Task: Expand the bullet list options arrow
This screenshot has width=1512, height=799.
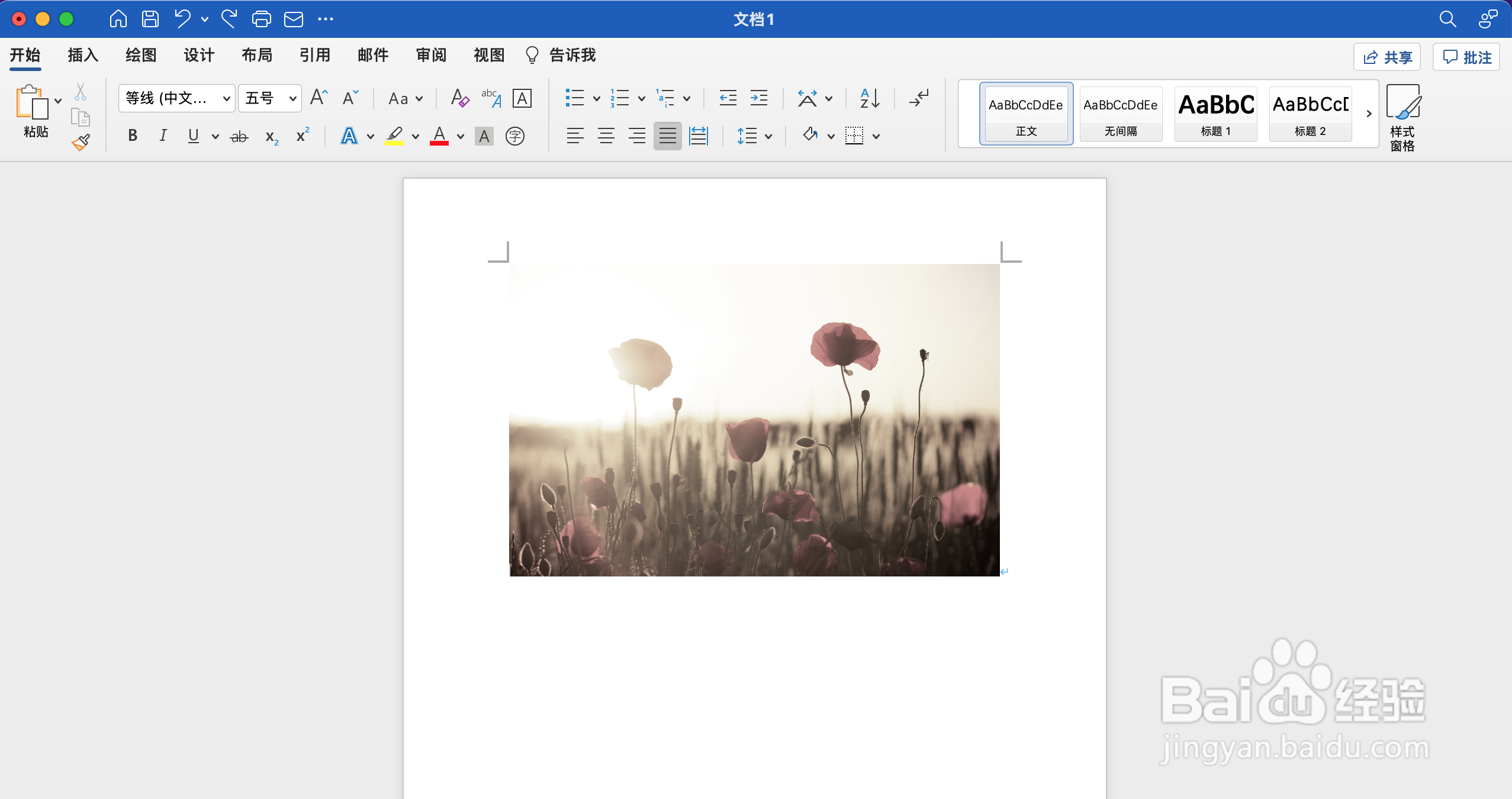Action: click(x=596, y=98)
